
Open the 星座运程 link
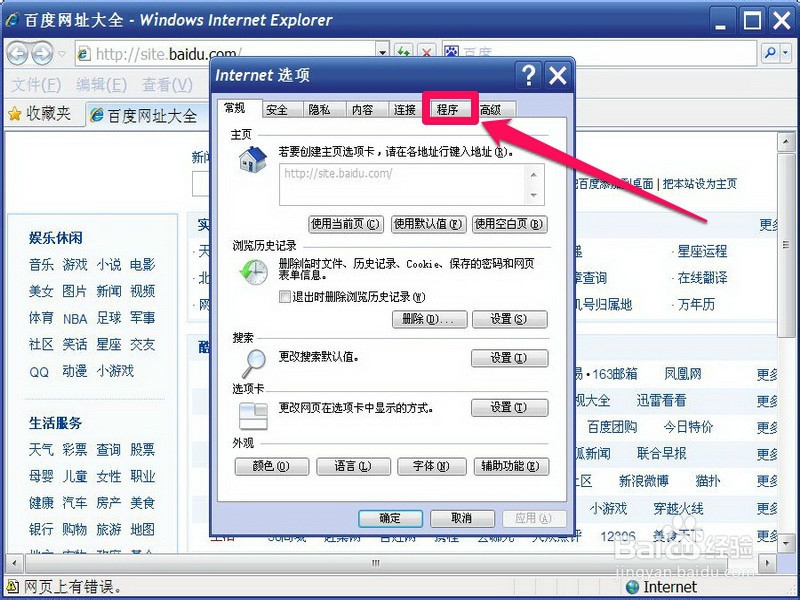[702, 252]
